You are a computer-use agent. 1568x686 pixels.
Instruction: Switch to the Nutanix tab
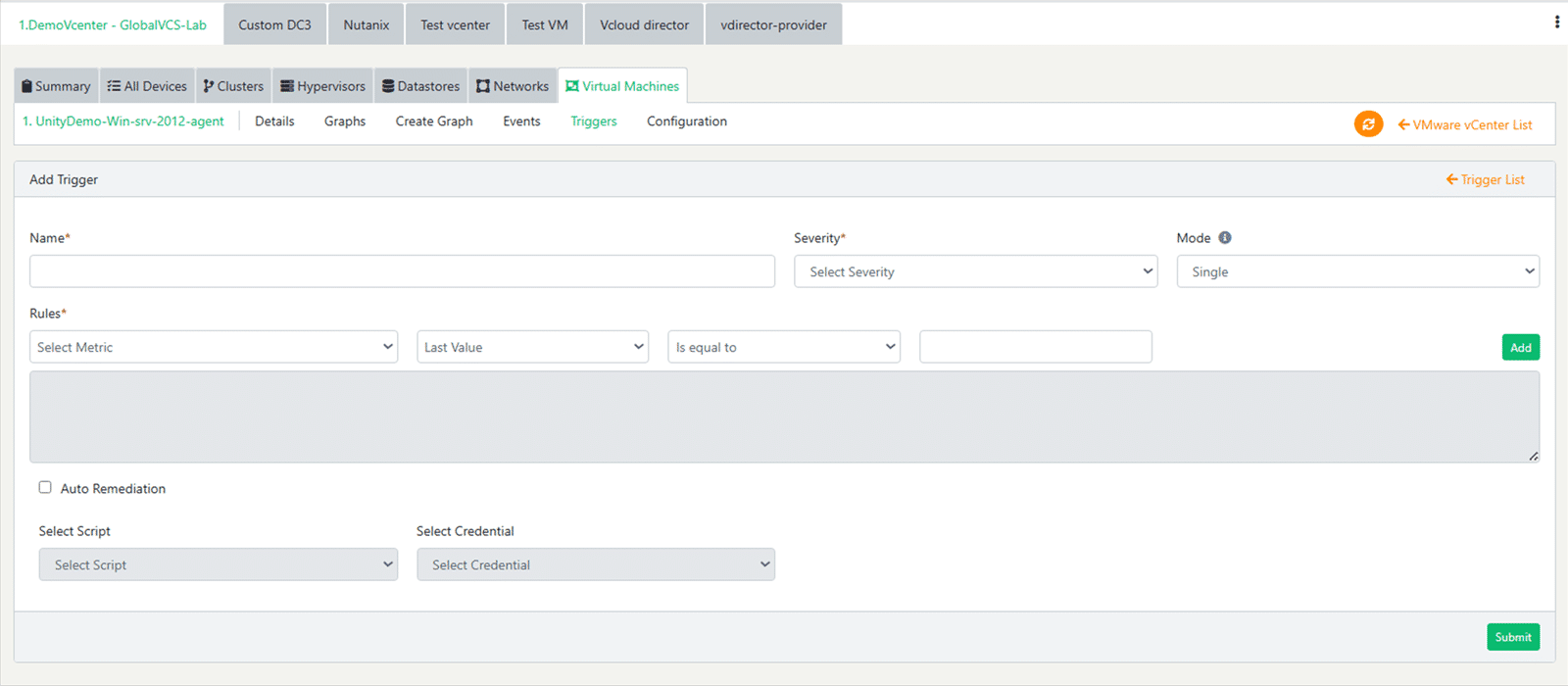(x=367, y=24)
